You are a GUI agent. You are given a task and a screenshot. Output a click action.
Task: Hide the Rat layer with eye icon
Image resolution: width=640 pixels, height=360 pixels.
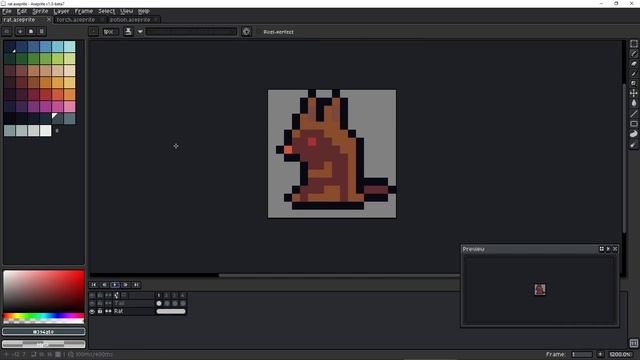tap(92, 311)
